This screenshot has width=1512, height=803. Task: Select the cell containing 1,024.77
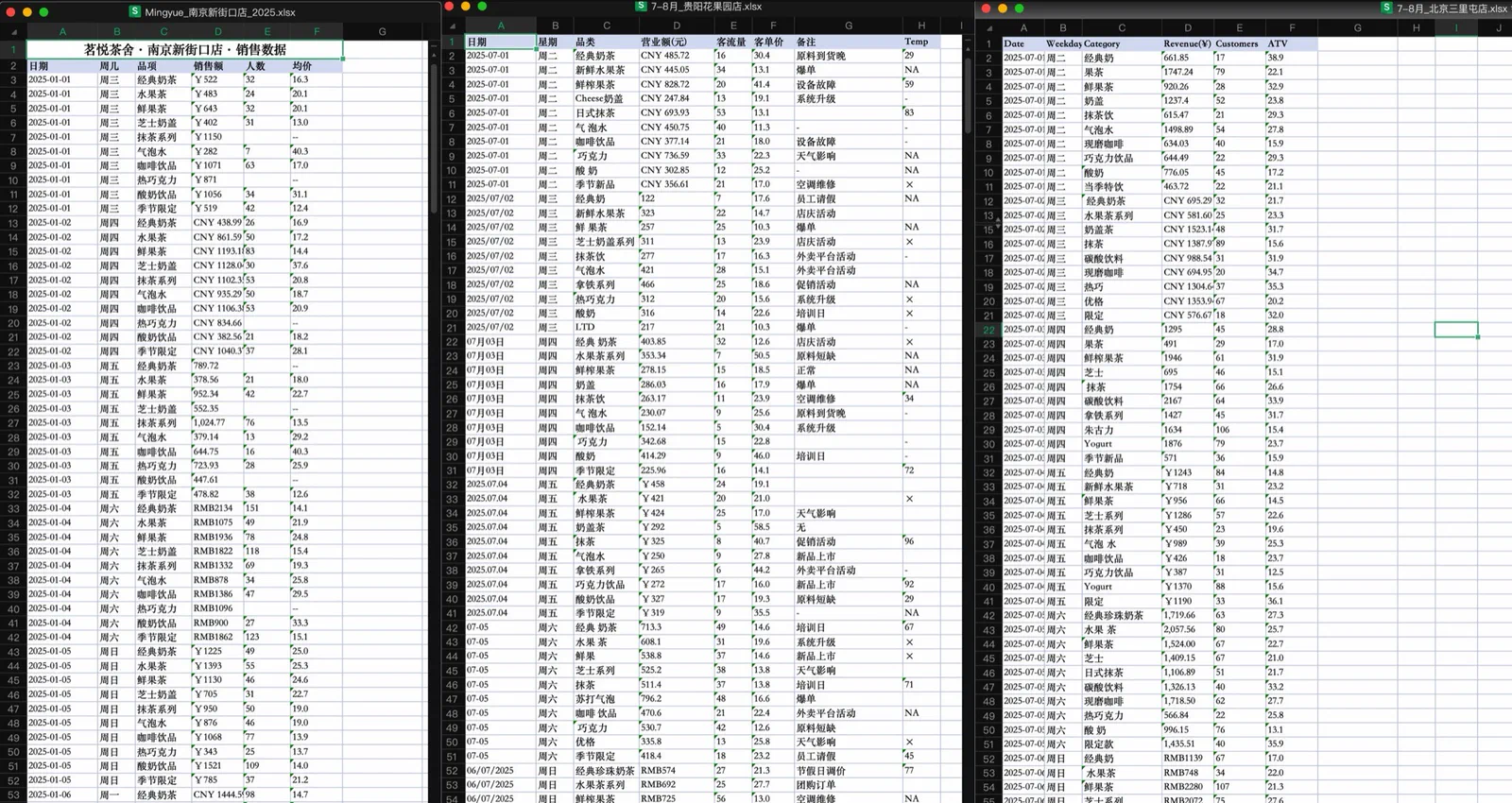coord(217,423)
